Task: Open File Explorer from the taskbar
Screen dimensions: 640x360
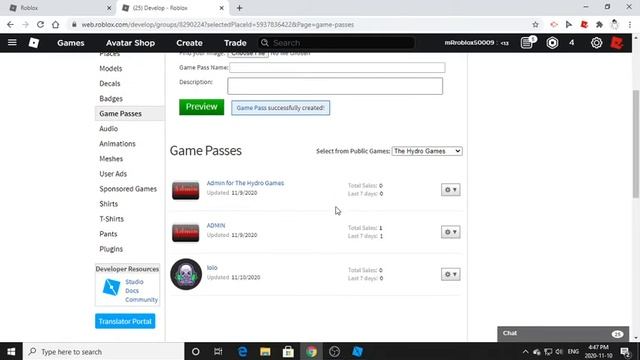Action: pyautogui.click(x=265, y=351)
